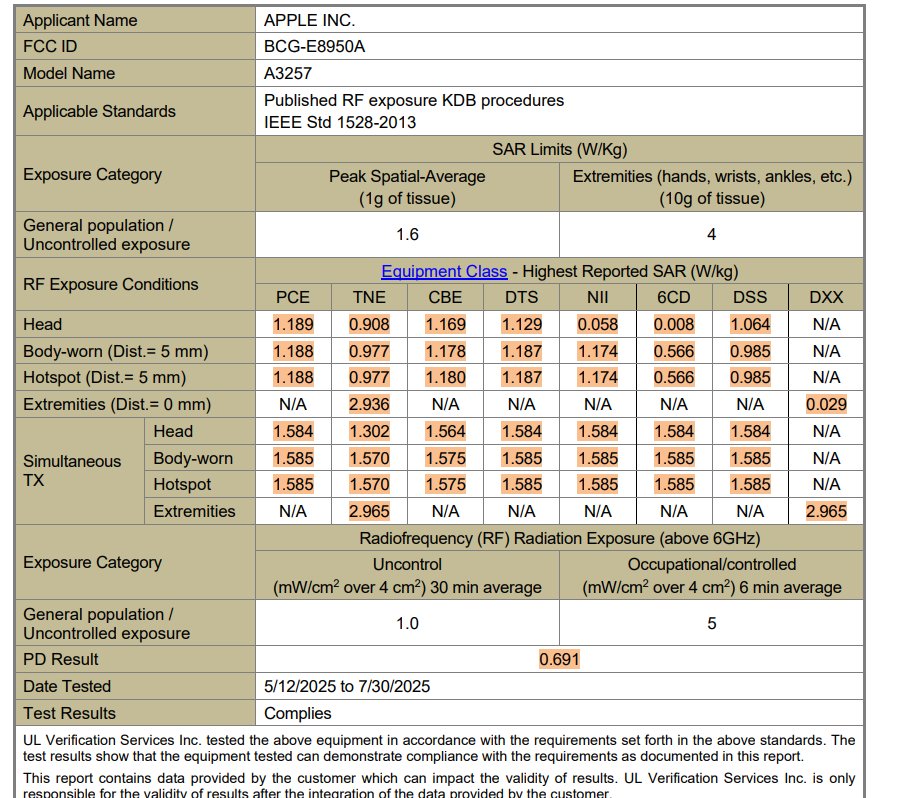This screenshot has height=798, width=909.
Task: Select the highlighted 0.691 PD Result
Action: click(559, 659)
